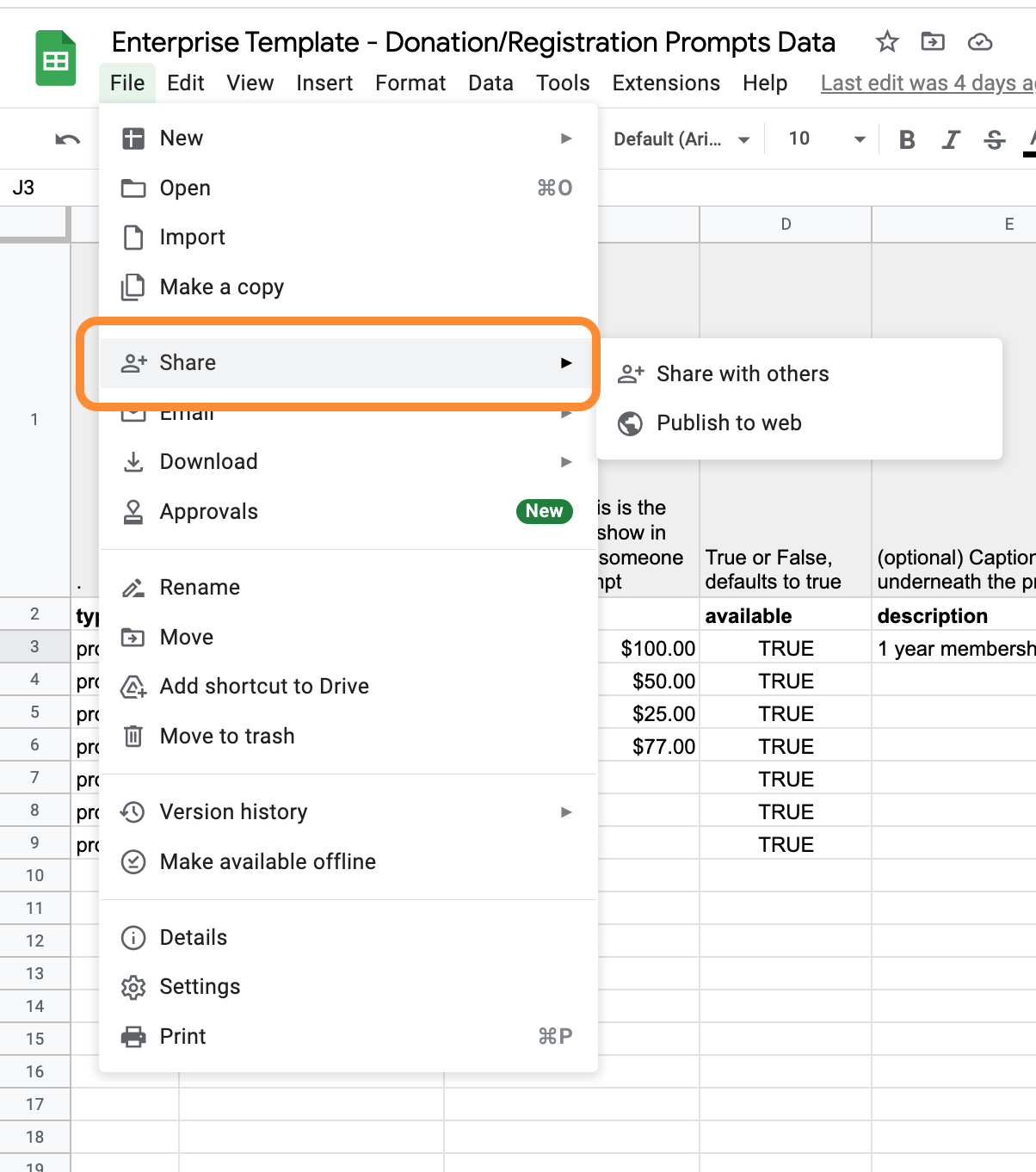Select column E header
Screen dimensions: 1036x1172
pos(953,225)
